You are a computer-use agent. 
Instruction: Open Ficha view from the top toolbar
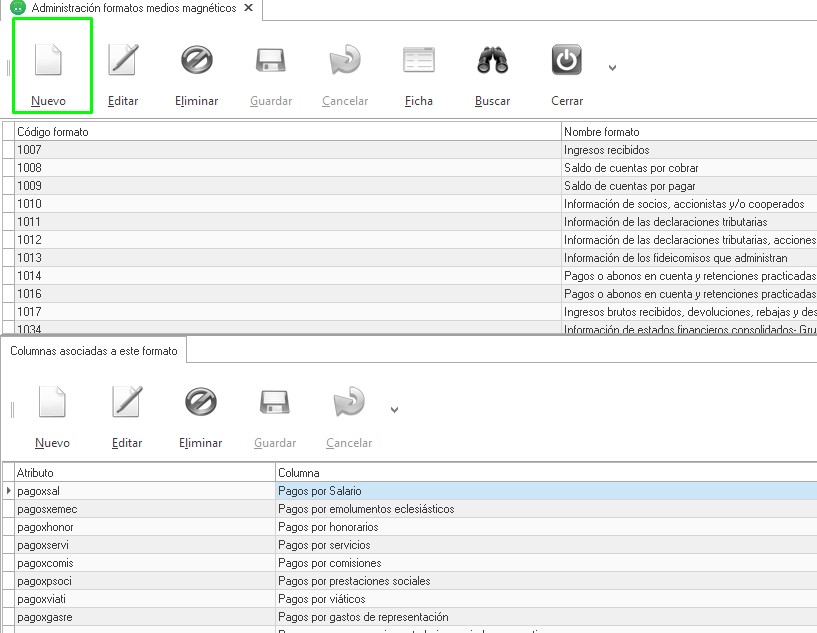(x=419, y=60)
